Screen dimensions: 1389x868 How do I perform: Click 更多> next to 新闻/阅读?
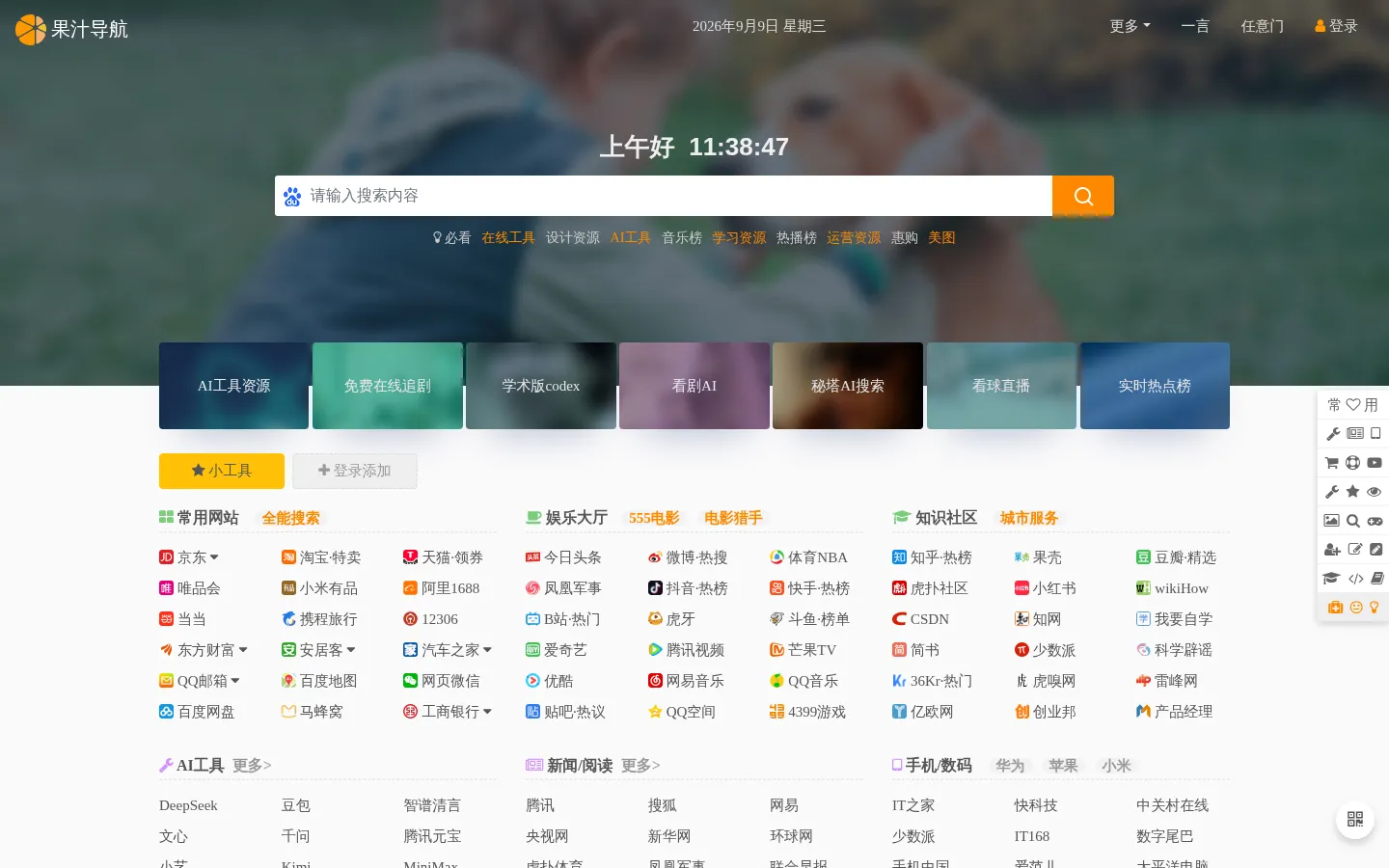[x=640, y=766]
